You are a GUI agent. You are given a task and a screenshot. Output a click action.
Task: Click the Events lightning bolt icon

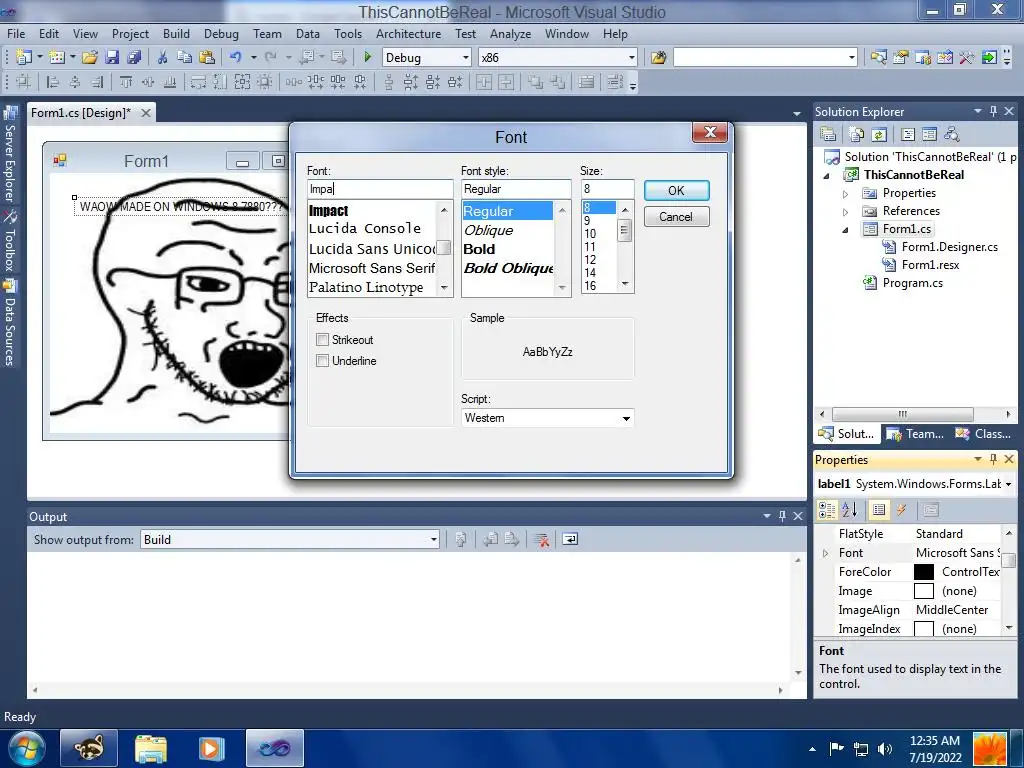point(901,510)
